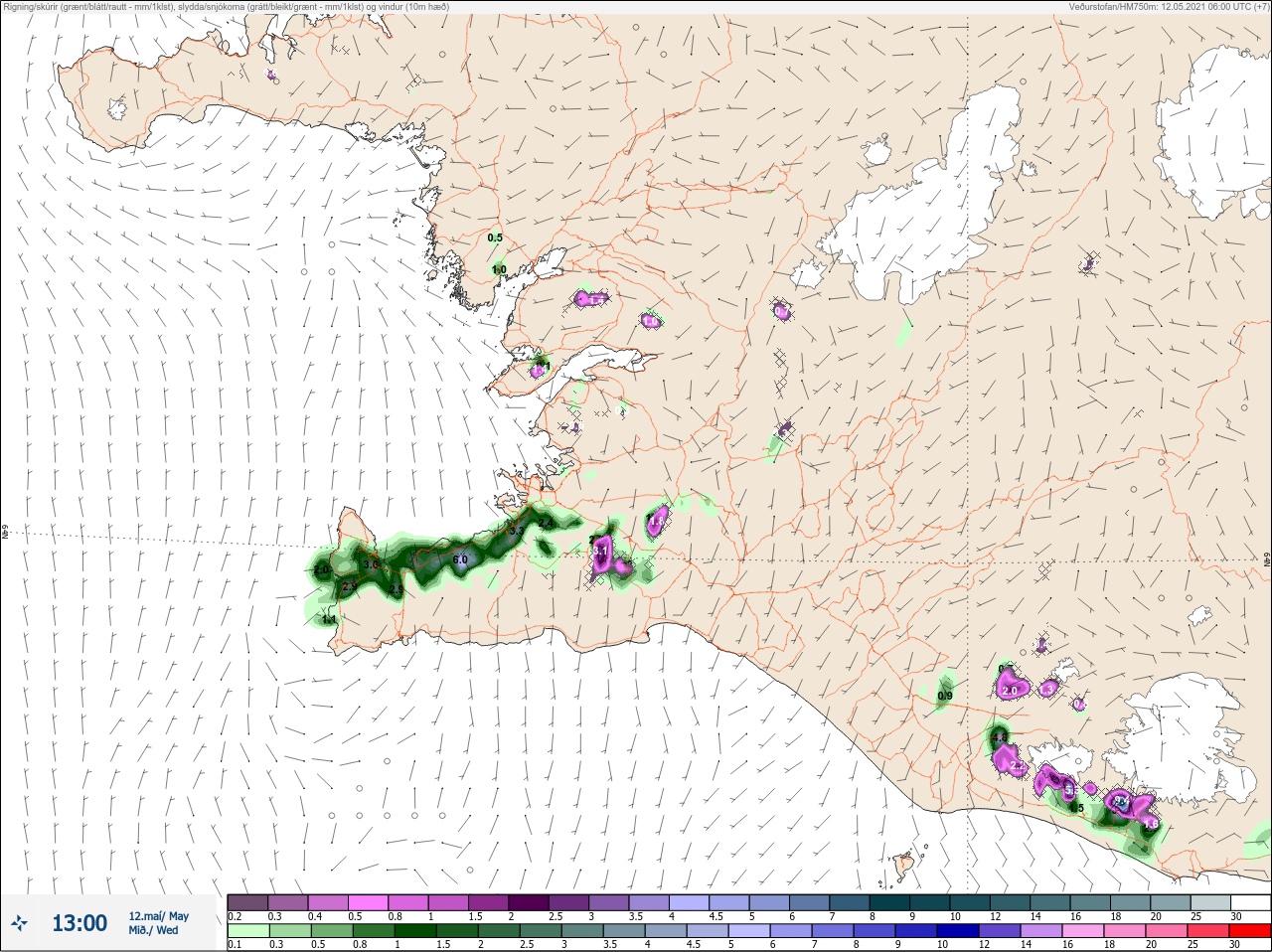Select the white upper legend swatch after 30
1272x952 pixels.
(1251, 902)
